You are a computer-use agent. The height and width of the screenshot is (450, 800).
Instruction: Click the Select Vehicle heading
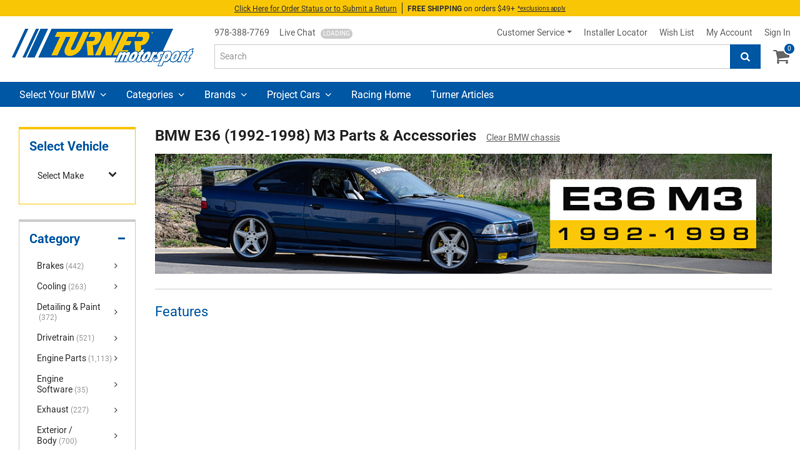pyautogui.click(x=69, y=146)
